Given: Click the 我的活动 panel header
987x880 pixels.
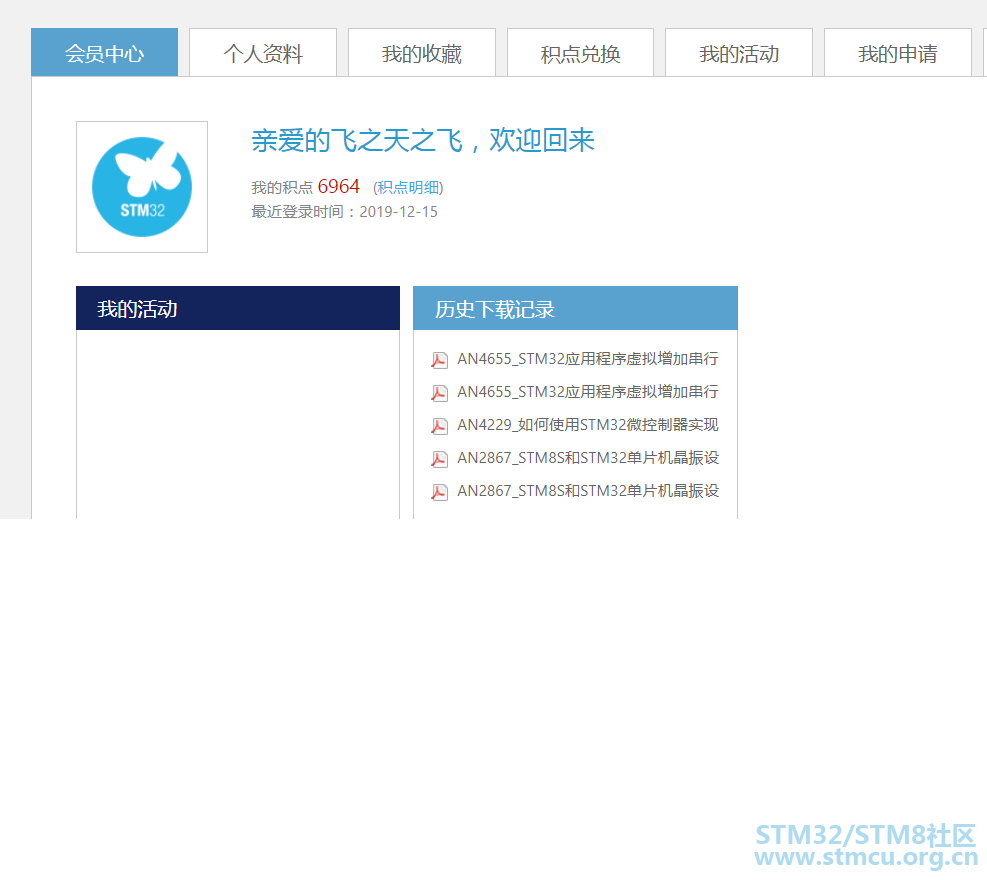Looking at the screenshot, I should 238,308.
